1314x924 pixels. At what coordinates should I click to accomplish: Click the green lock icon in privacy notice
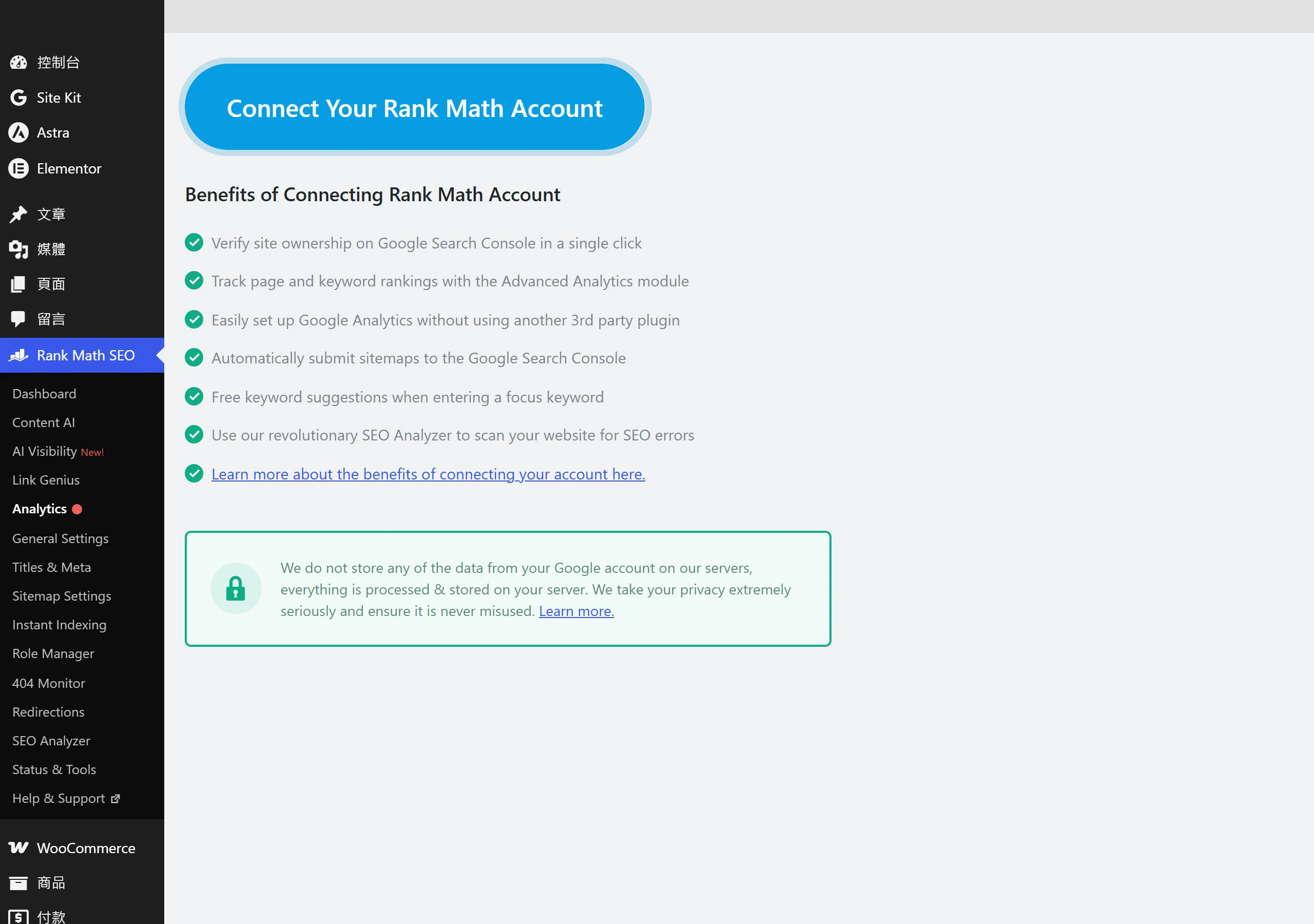click(x=236, y=588)
